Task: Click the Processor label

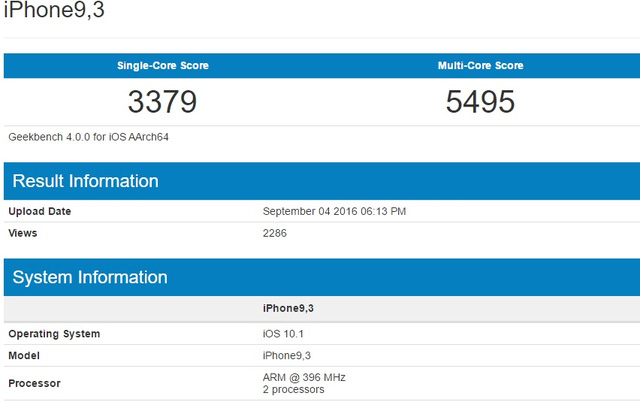Action: [34, 383]
